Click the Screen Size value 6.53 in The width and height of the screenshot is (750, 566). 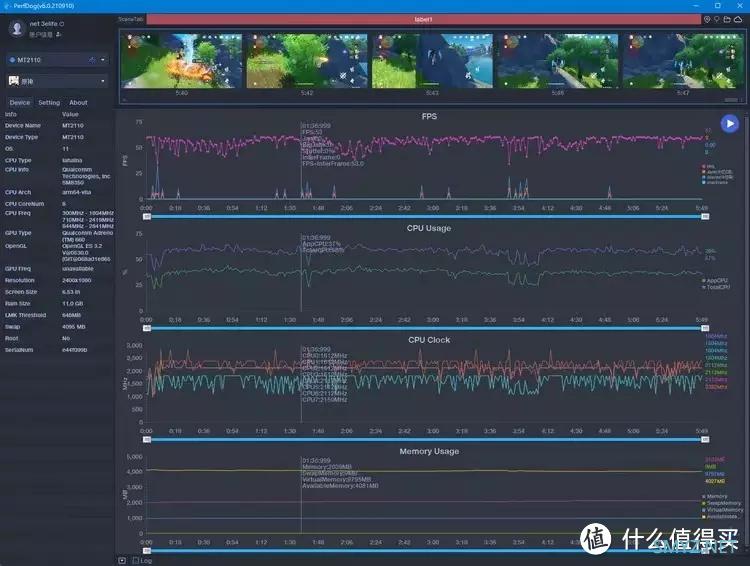click(x=71, y=292)
